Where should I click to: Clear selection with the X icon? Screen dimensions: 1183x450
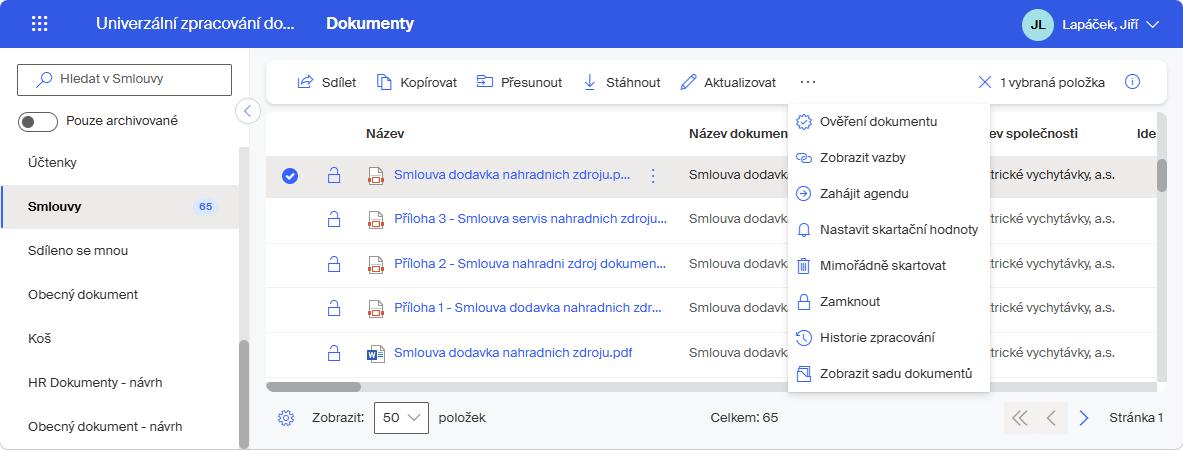pos(985,82)
